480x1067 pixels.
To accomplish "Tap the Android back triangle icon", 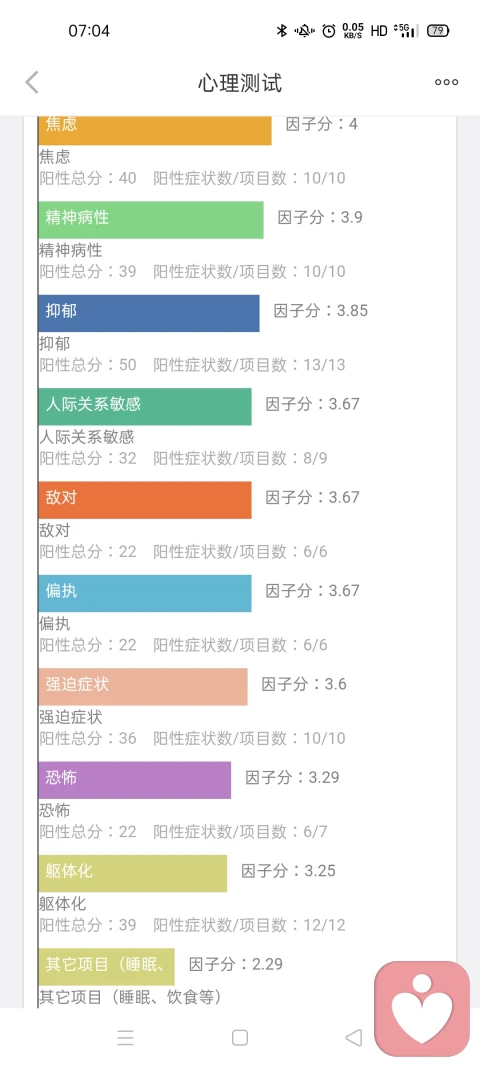I will pyautogui.click(x=353, y=1037).
